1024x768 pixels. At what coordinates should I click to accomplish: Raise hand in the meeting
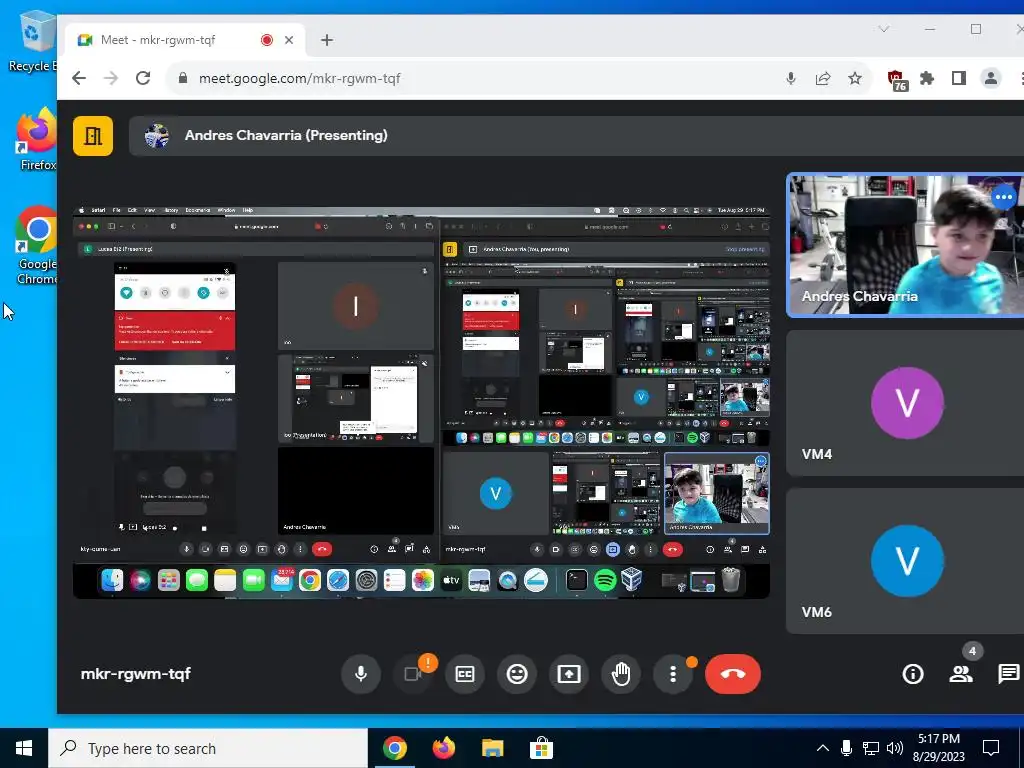coord(620,674)
